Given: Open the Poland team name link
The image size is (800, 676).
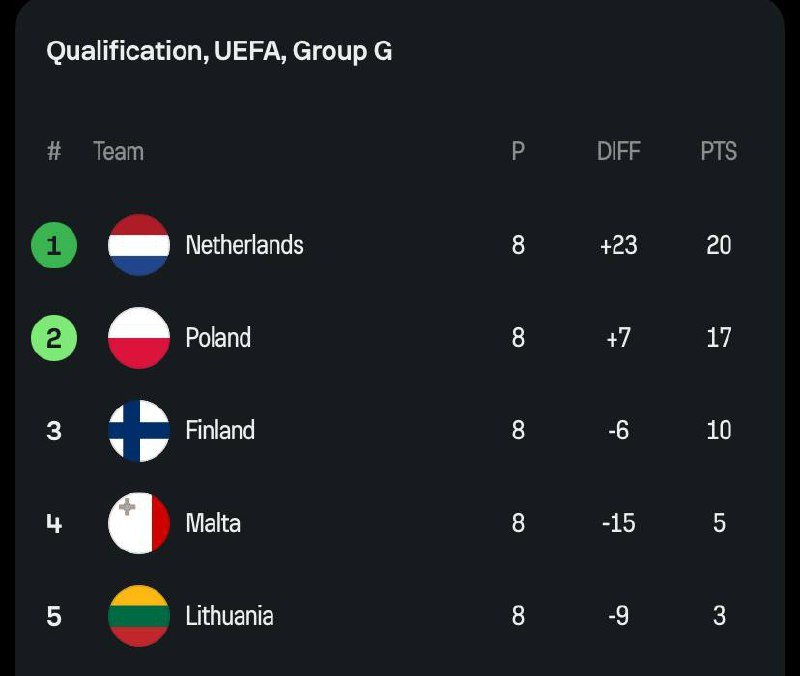Looking at the screenshot, I should point(218,338).
